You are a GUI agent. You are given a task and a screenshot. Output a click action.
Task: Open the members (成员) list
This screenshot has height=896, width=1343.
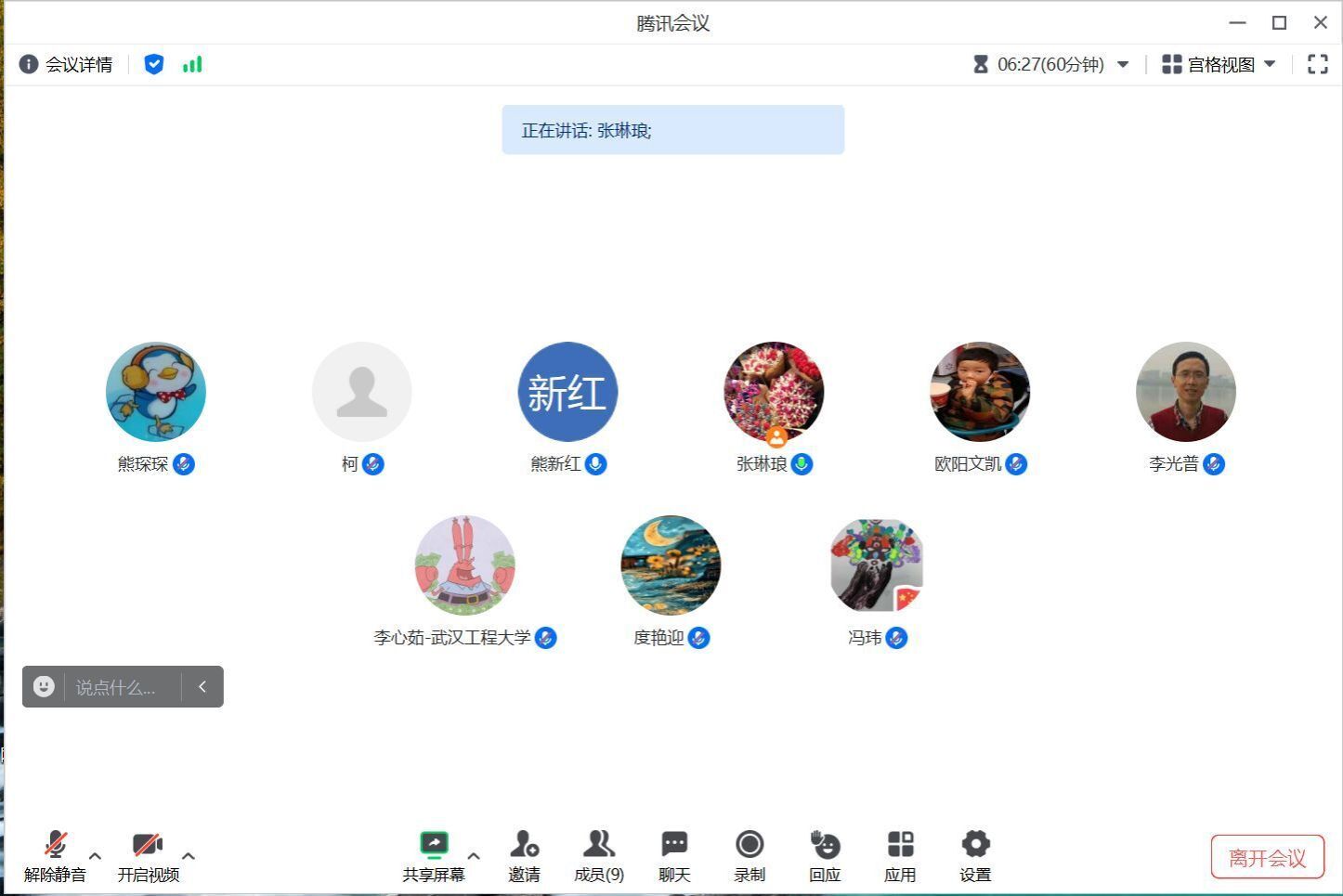[x=599, y=854]
